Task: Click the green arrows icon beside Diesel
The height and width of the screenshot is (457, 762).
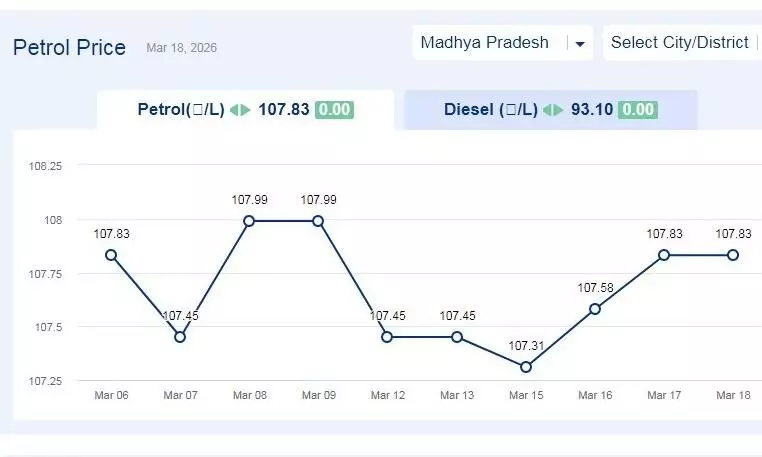Action: point(553,110)
